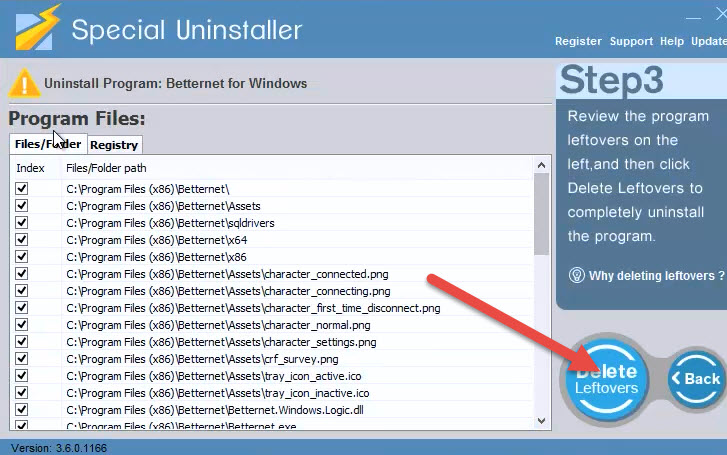Click the scrollbar up arrow
This screenshot has height=455, width=727.
coord(541,165)
